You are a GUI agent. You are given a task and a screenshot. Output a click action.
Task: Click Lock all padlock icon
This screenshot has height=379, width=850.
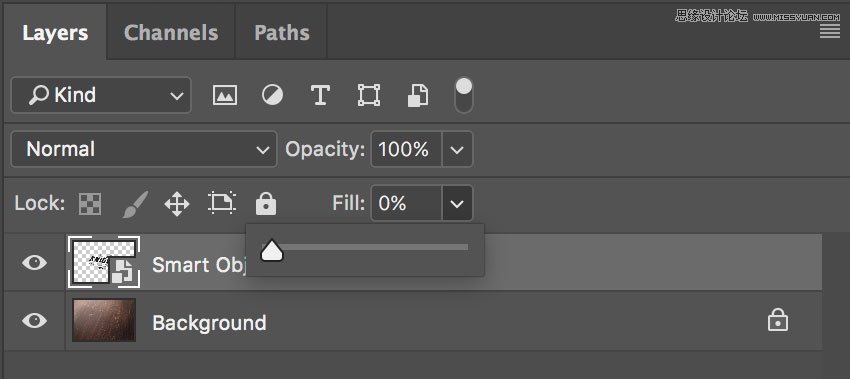click(x=266, y=203)
